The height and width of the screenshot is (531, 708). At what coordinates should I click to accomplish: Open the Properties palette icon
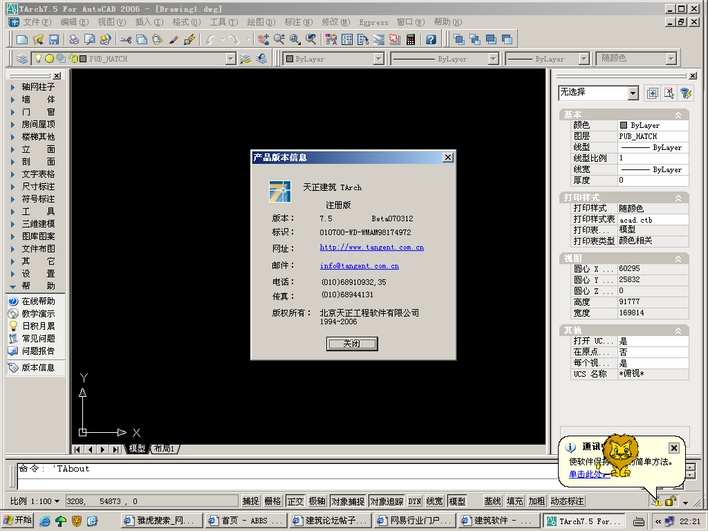click(331, 40)
